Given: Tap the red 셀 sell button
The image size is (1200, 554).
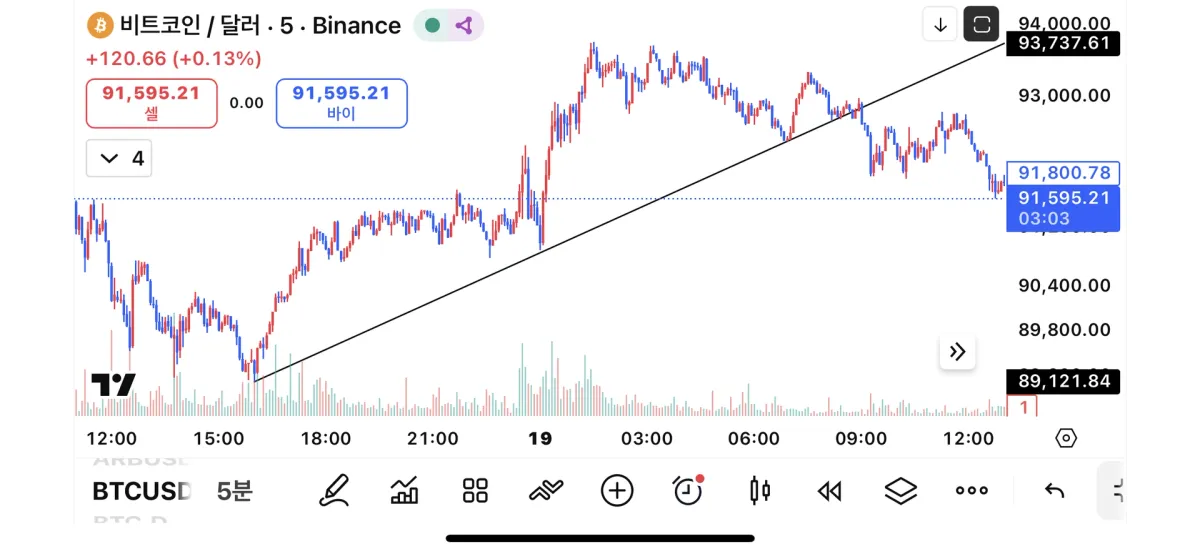Looking at the screenshot, I should (151, 103).
